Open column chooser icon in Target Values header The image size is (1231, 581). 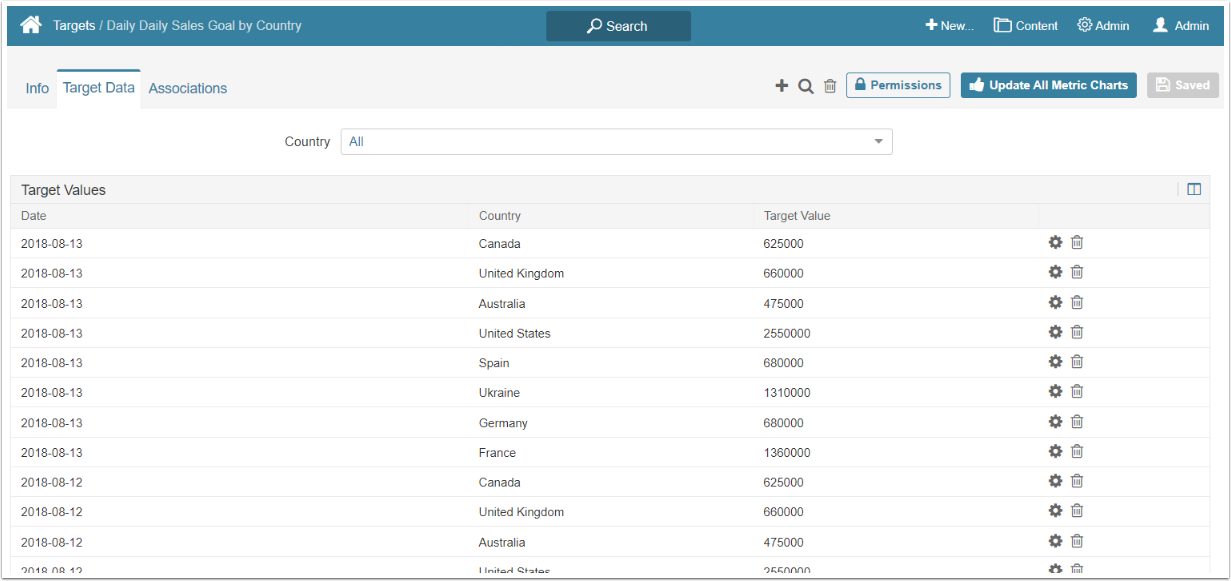[x=1194, y=189]
